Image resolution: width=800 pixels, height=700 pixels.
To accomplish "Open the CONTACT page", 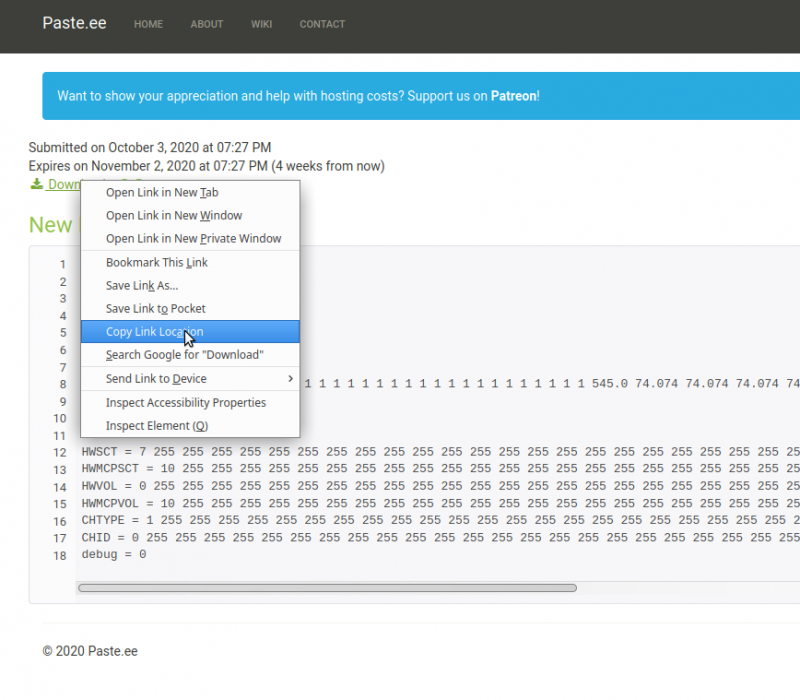I will 322,24.
